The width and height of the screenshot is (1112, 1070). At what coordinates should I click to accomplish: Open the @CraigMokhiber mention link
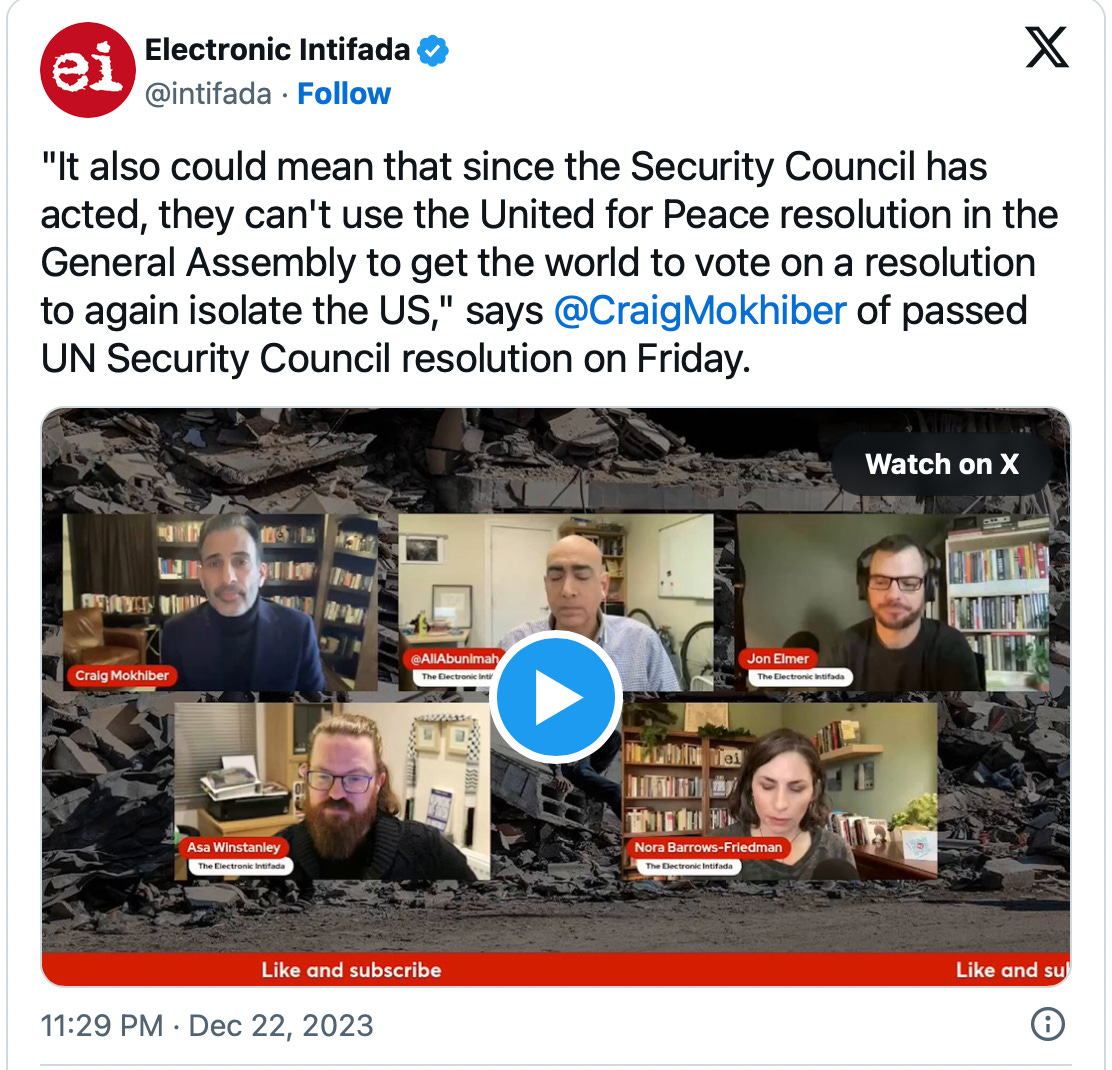(700, 311)
